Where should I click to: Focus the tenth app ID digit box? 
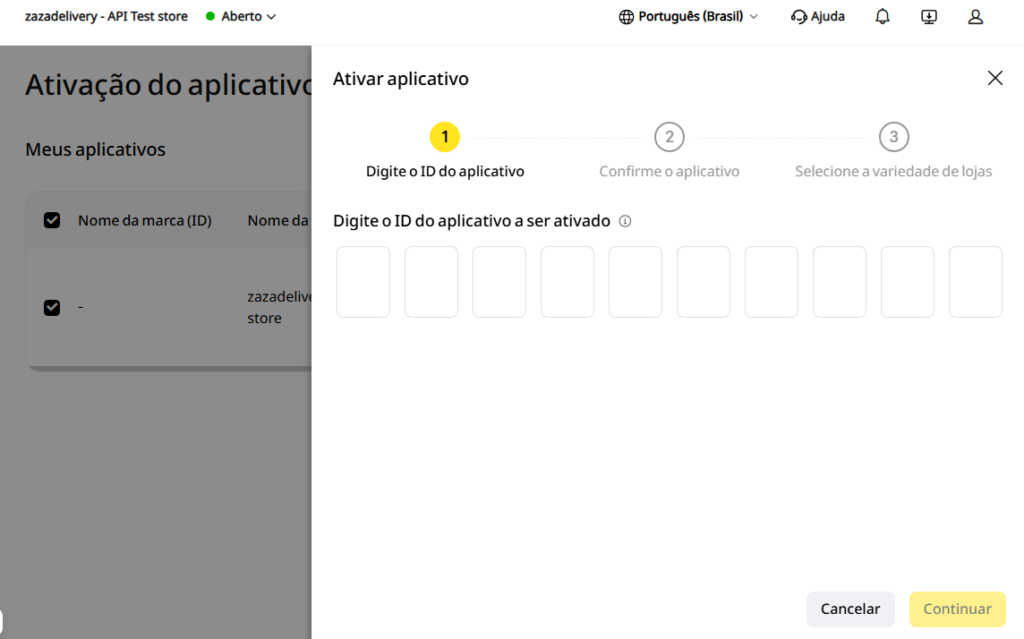pos(975,282)
